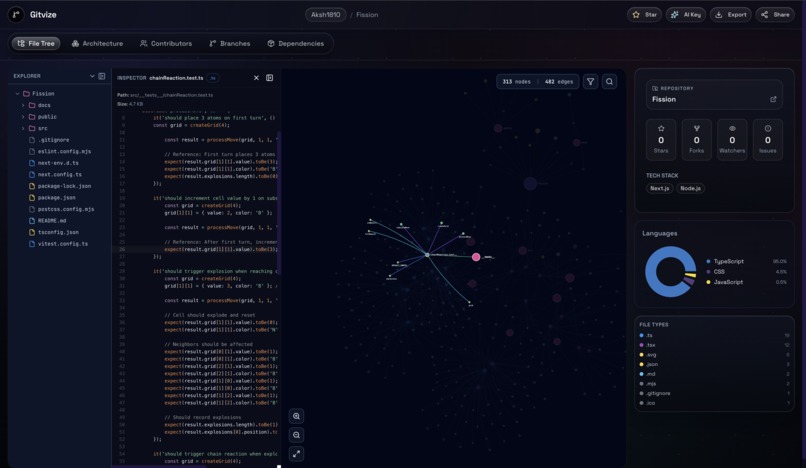Click the .json file type row
Screen dimensions: 806x468
click(715, 364)
